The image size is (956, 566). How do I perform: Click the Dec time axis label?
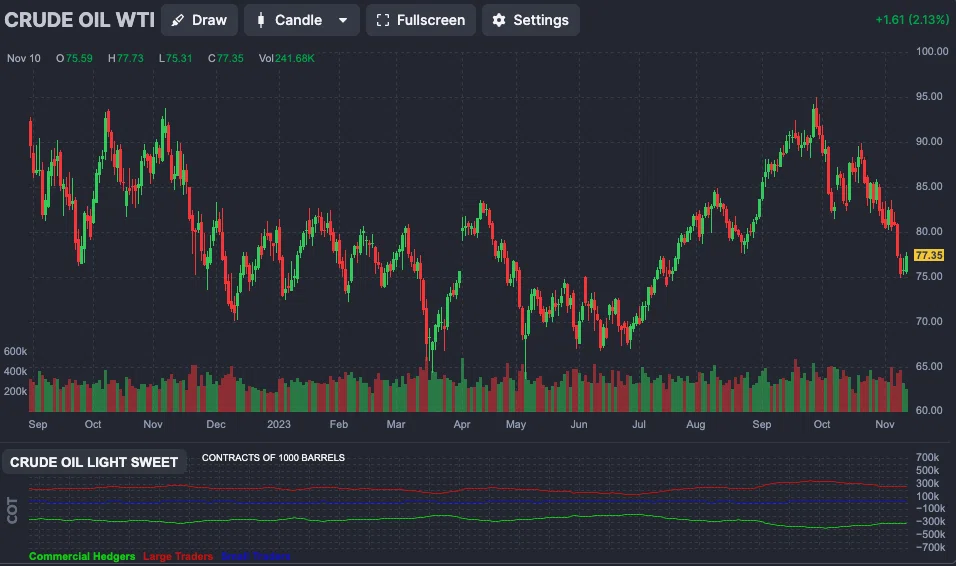pos(216,424)
